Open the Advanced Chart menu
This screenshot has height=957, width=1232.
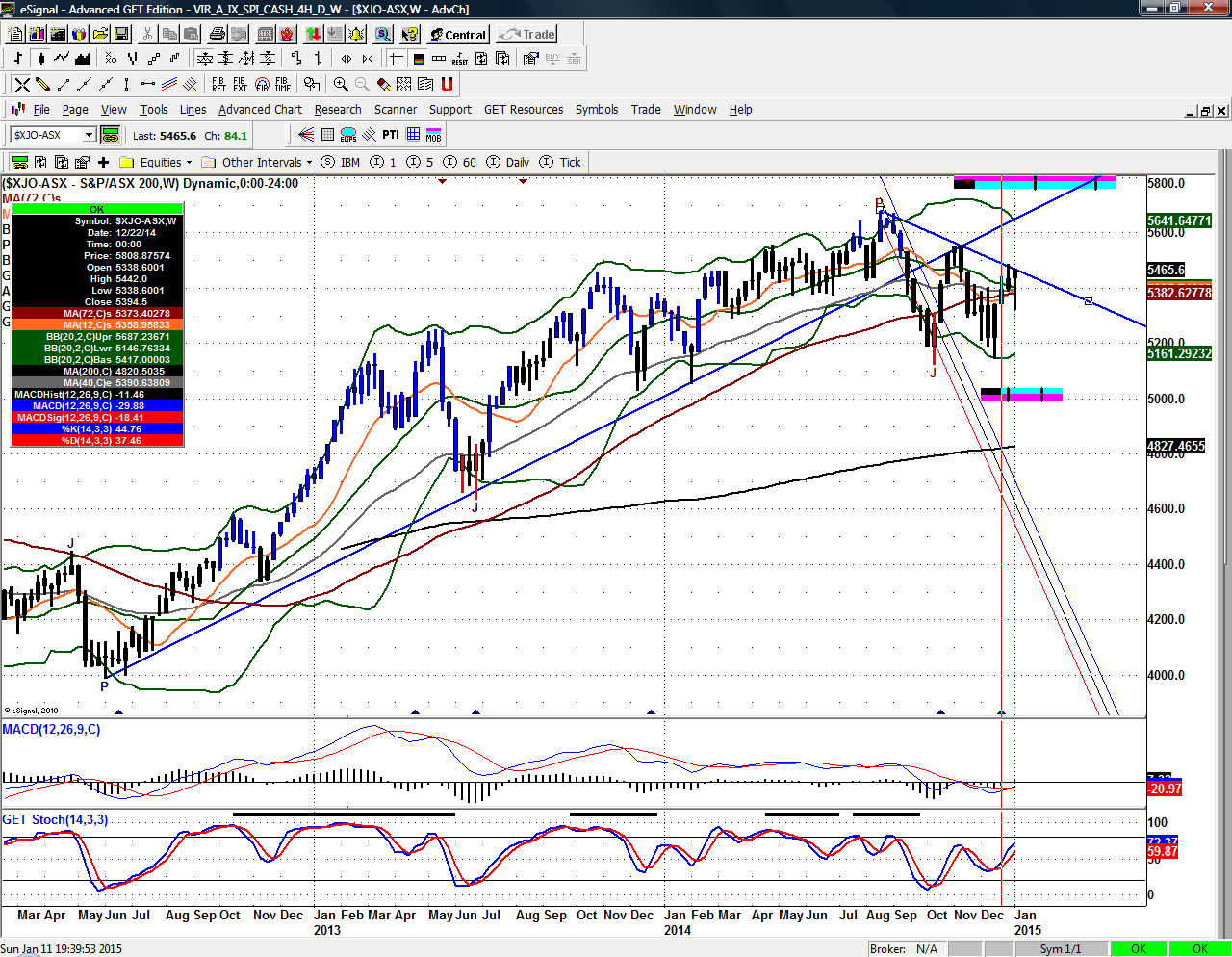click(260, 110)
